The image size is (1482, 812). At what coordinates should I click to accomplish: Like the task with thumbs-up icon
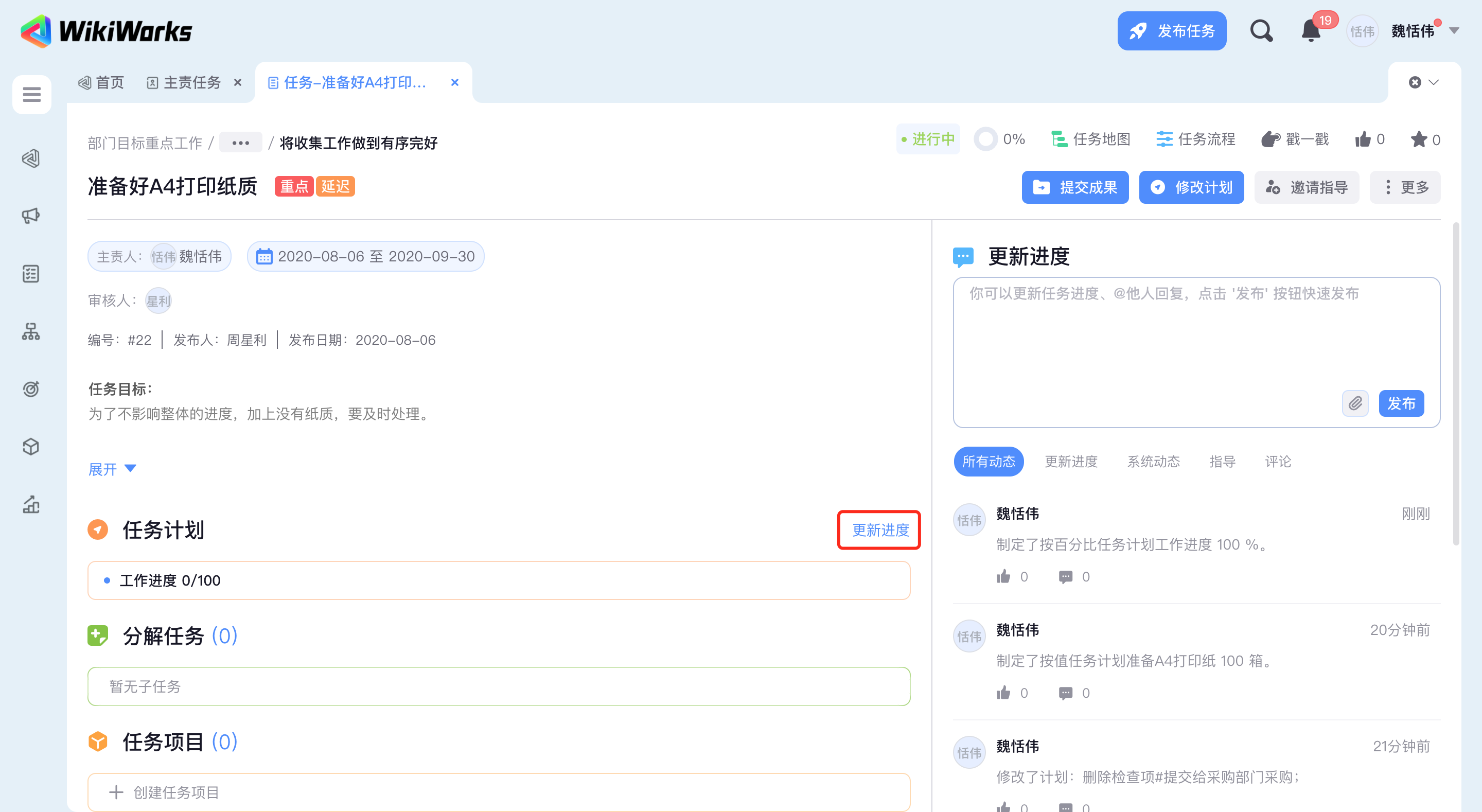1363,139
